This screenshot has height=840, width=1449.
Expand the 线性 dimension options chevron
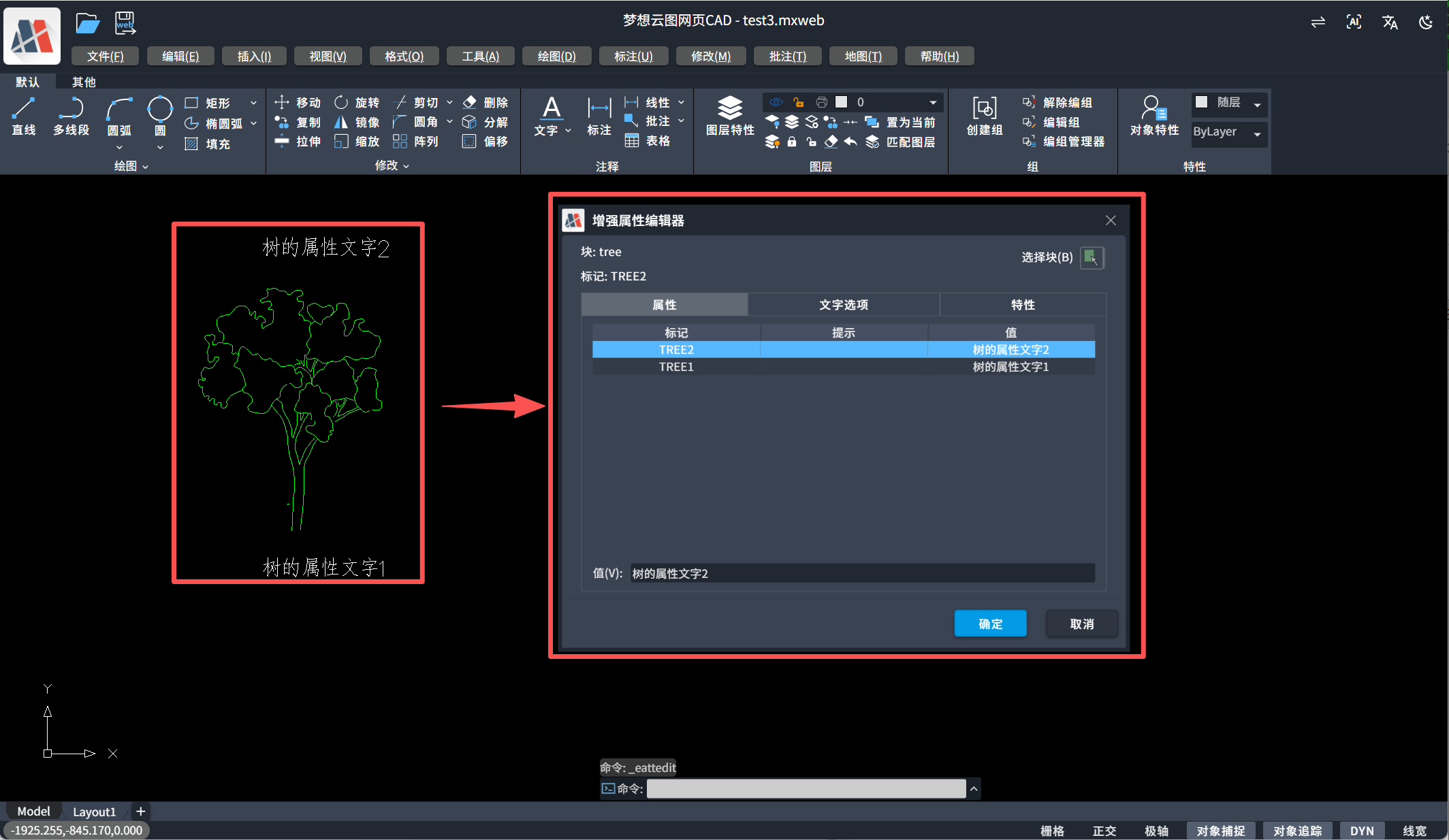tap(681, 102)
